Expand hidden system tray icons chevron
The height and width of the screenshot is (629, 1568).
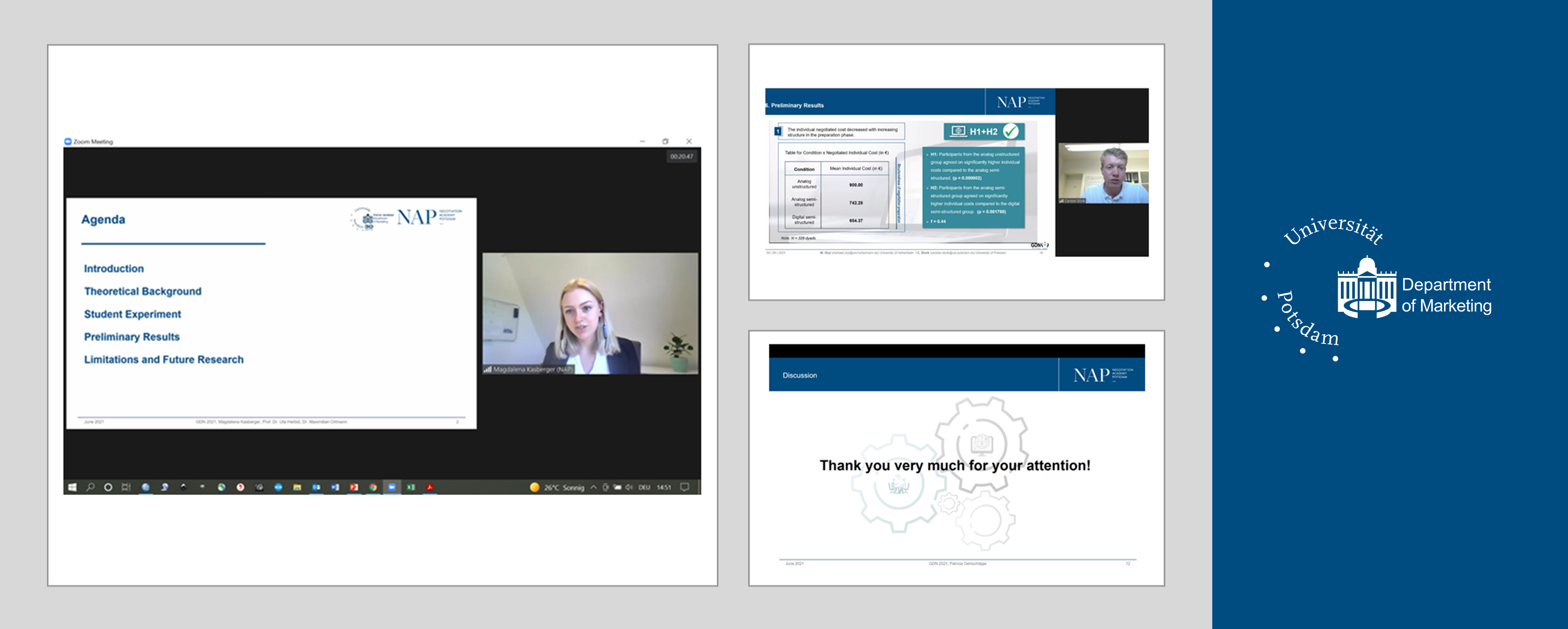click(x=593, y=487)
